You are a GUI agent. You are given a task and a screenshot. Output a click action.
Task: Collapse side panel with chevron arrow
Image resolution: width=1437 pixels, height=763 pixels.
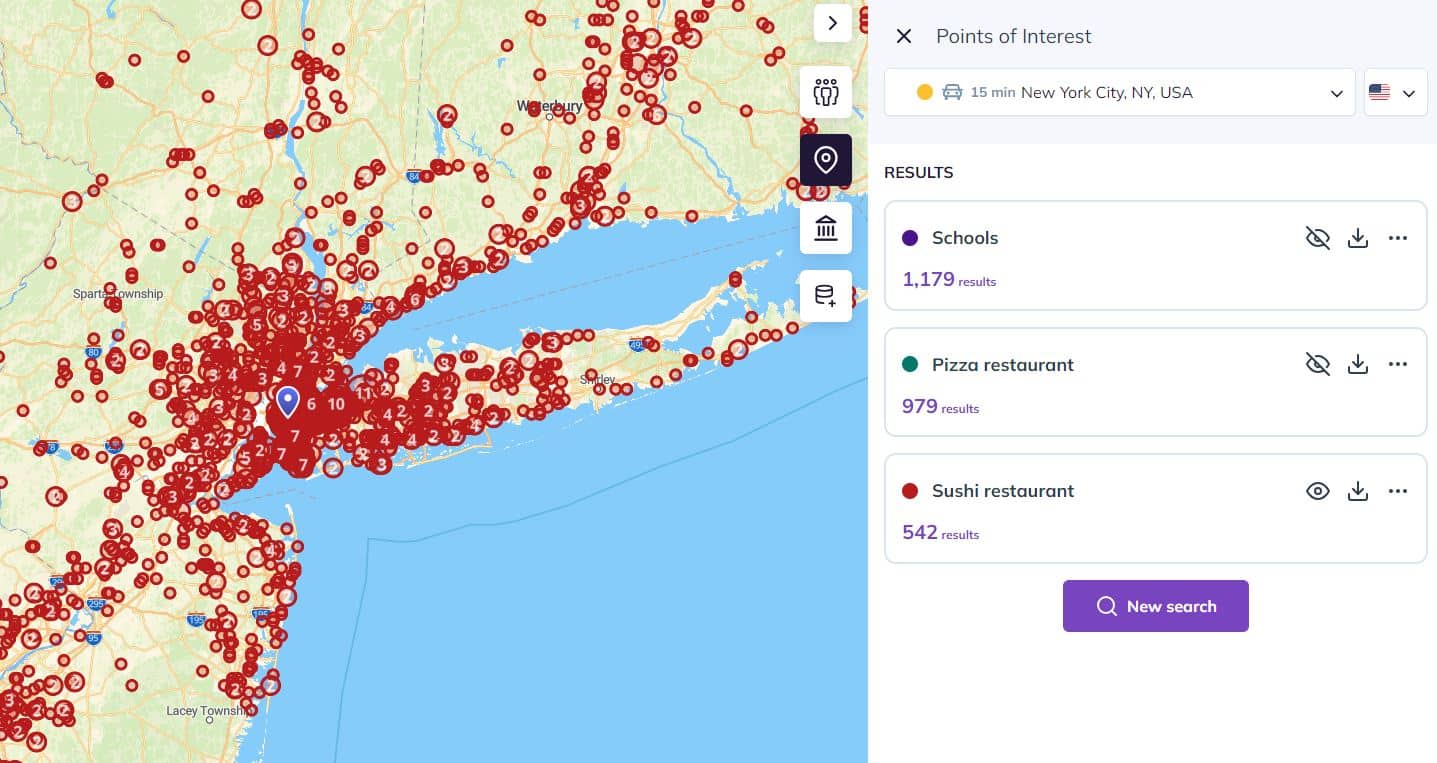coord(832,23)
